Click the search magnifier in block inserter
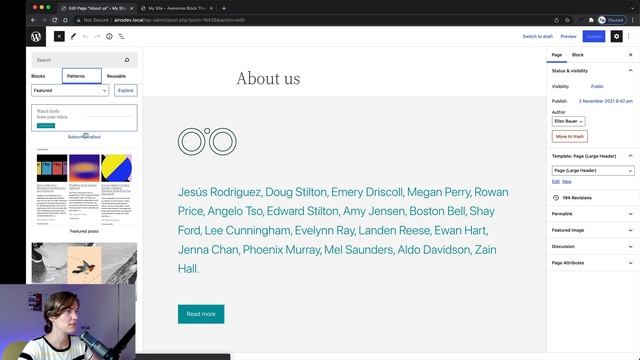 click(x=127, y=60)
